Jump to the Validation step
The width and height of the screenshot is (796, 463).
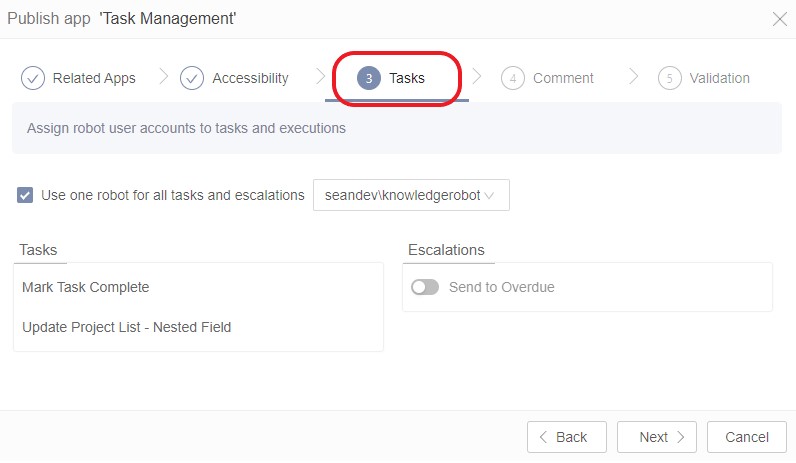click(719, 78)
